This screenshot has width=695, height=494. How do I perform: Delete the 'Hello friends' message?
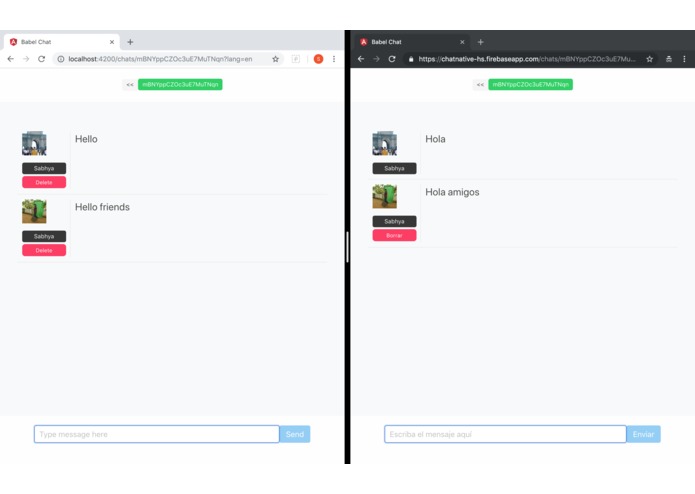coord(44,250)
